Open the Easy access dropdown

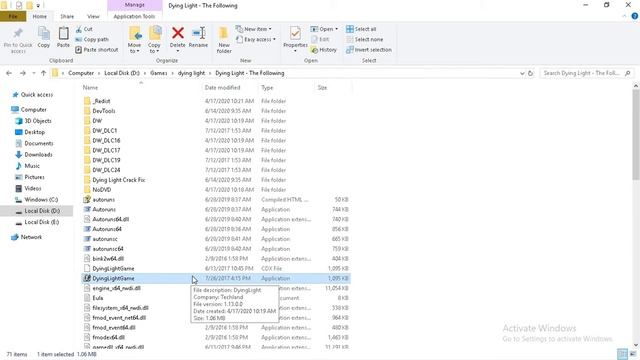coord(256,40)
